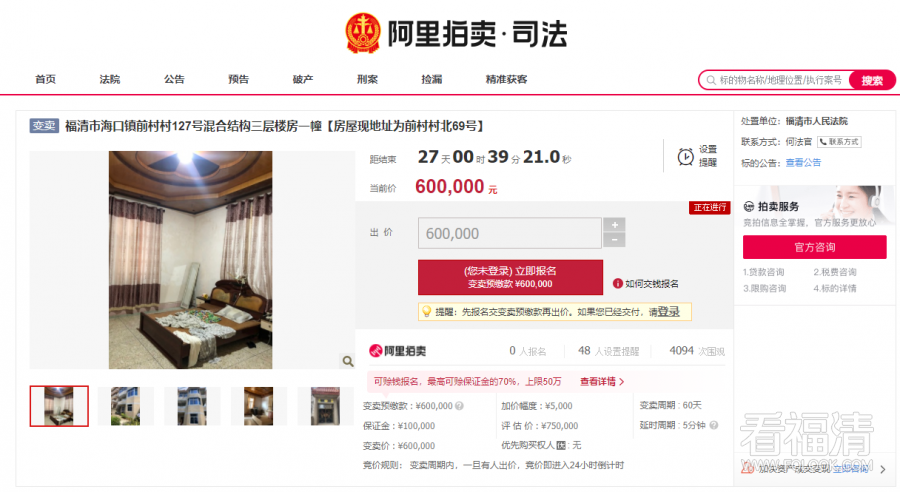Click the phone 联系方式 contact icon
This screenshot has width=900, height=492.
[839, 142]
